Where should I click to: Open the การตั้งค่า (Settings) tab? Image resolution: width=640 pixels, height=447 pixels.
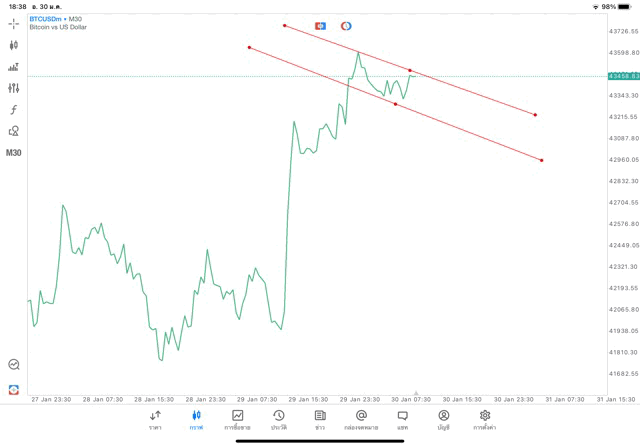click(x=485, y=419)
